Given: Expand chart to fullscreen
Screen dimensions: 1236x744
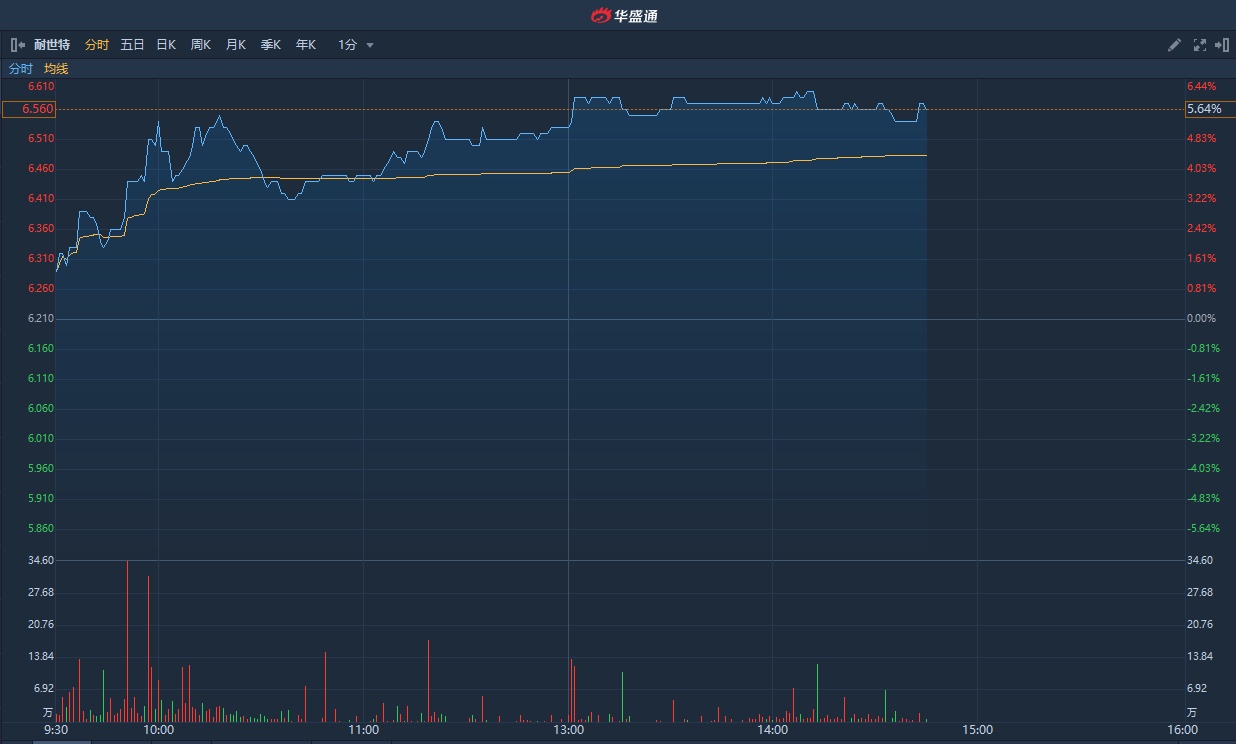Looking at the screenshot, I should pyautogui.click(x=1199, y=45).
